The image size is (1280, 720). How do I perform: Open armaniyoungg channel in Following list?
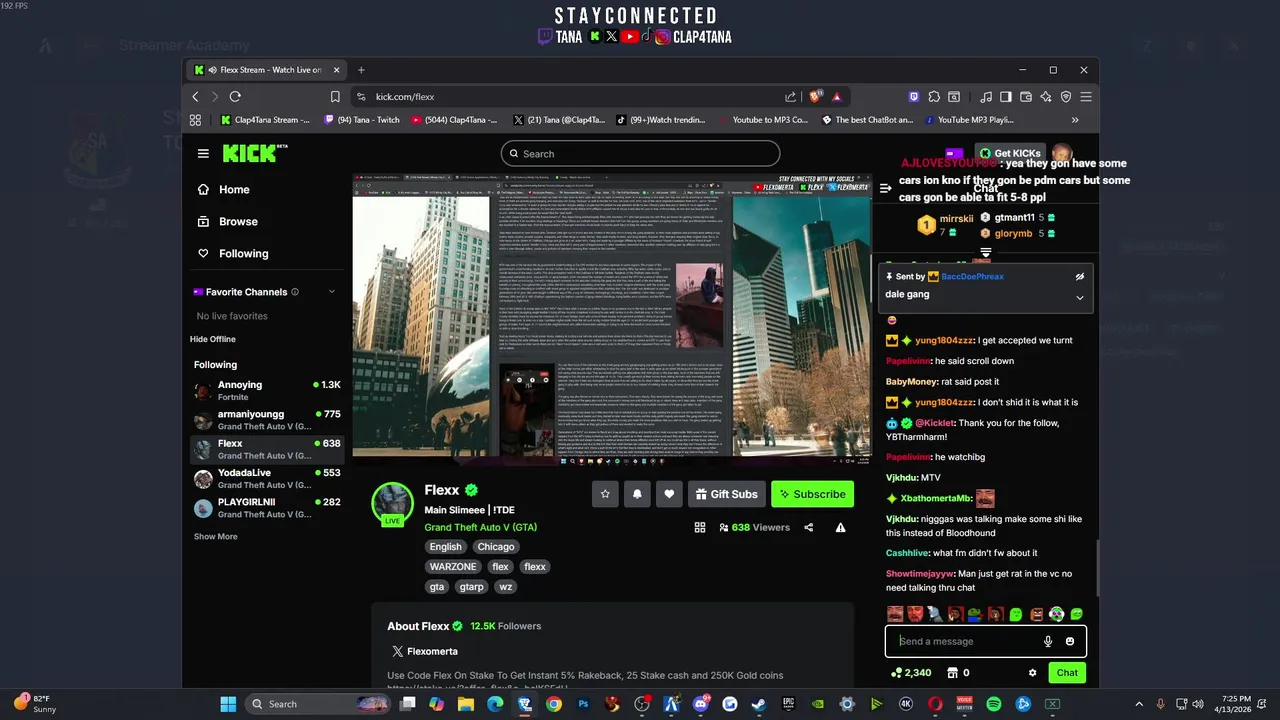click(x=267, y=419)
